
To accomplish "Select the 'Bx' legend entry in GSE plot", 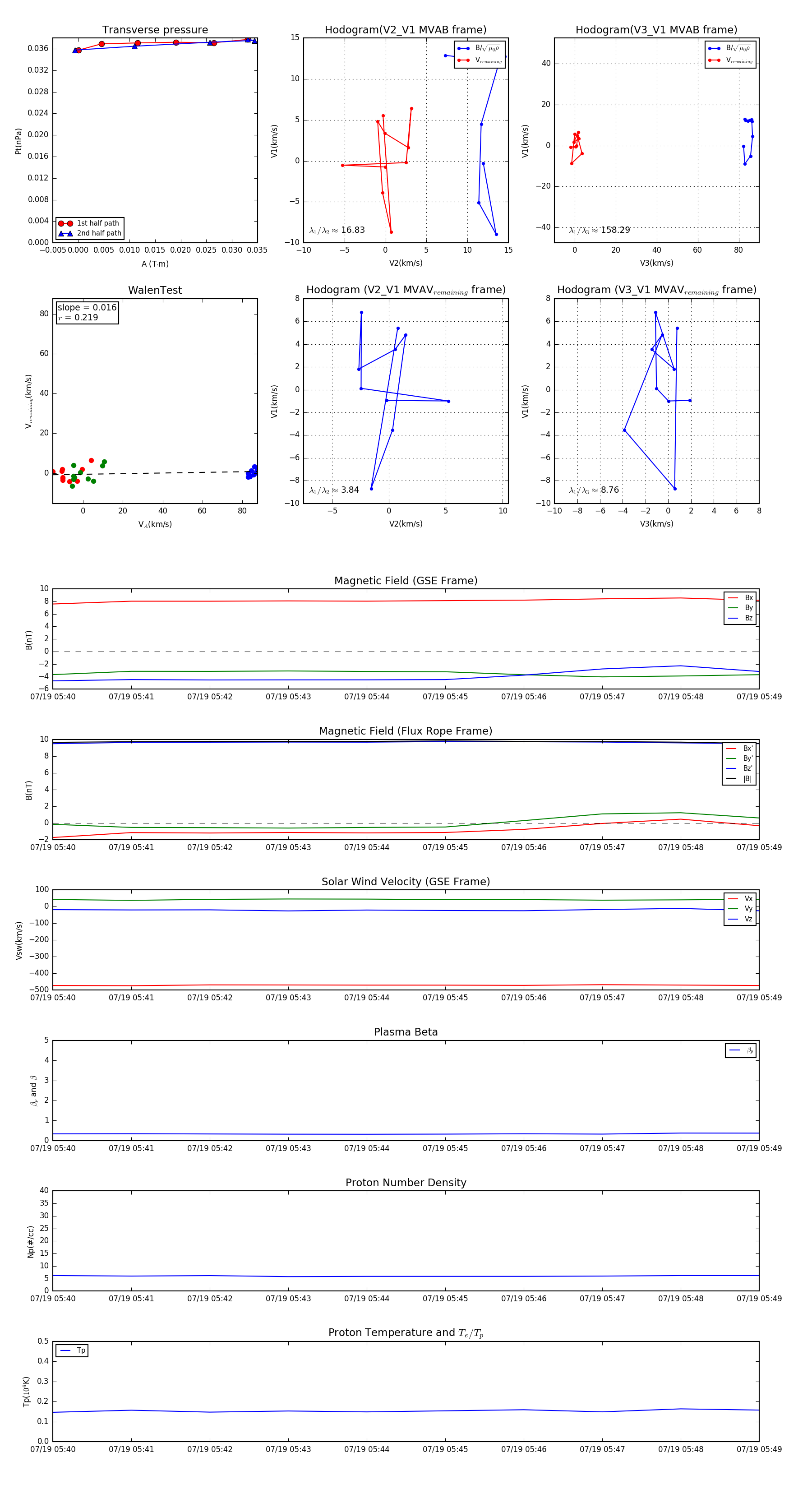I will click(x=740, y=598).
